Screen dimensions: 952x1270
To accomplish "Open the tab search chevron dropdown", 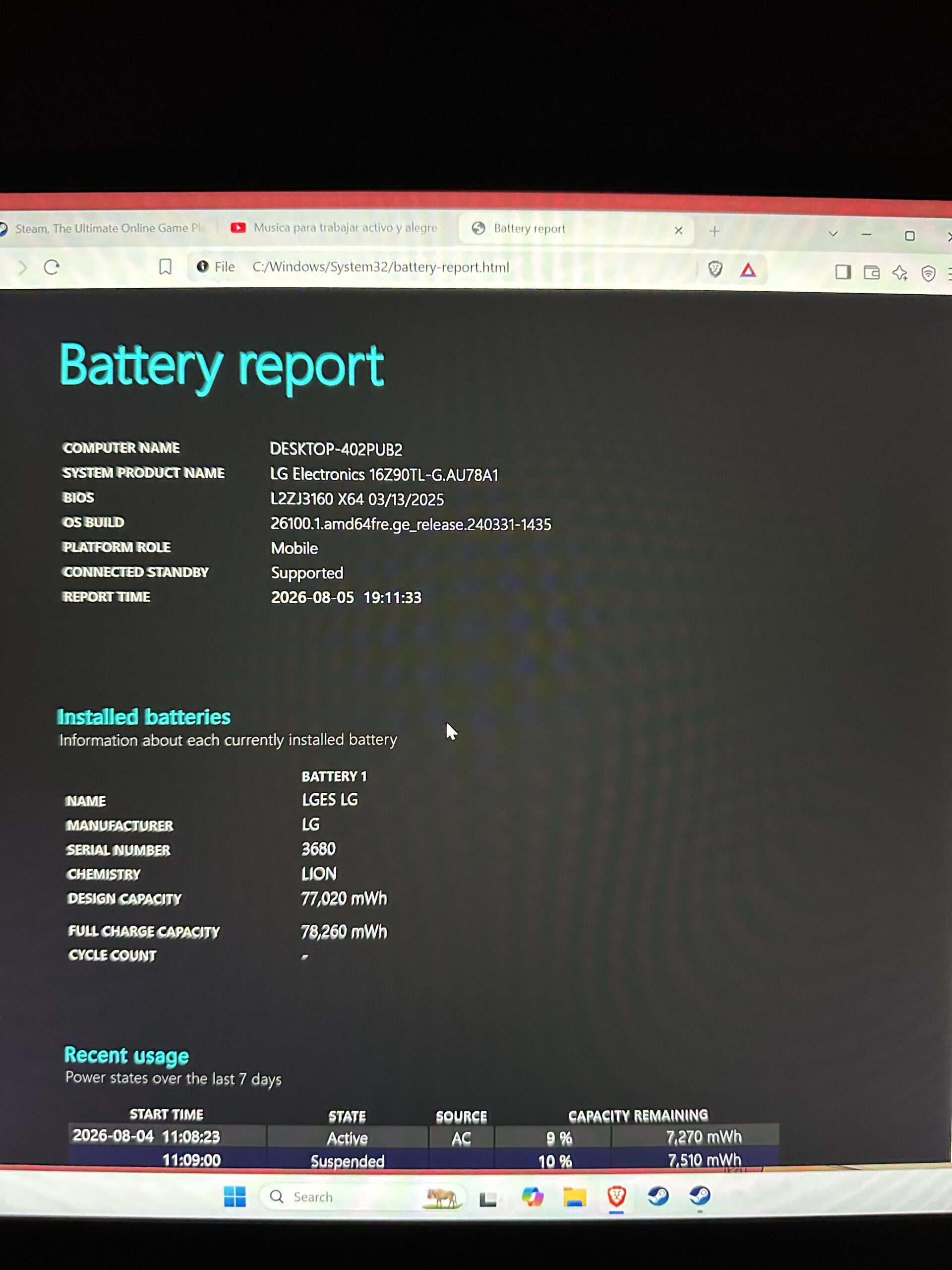I will click(x=833, y=234).
